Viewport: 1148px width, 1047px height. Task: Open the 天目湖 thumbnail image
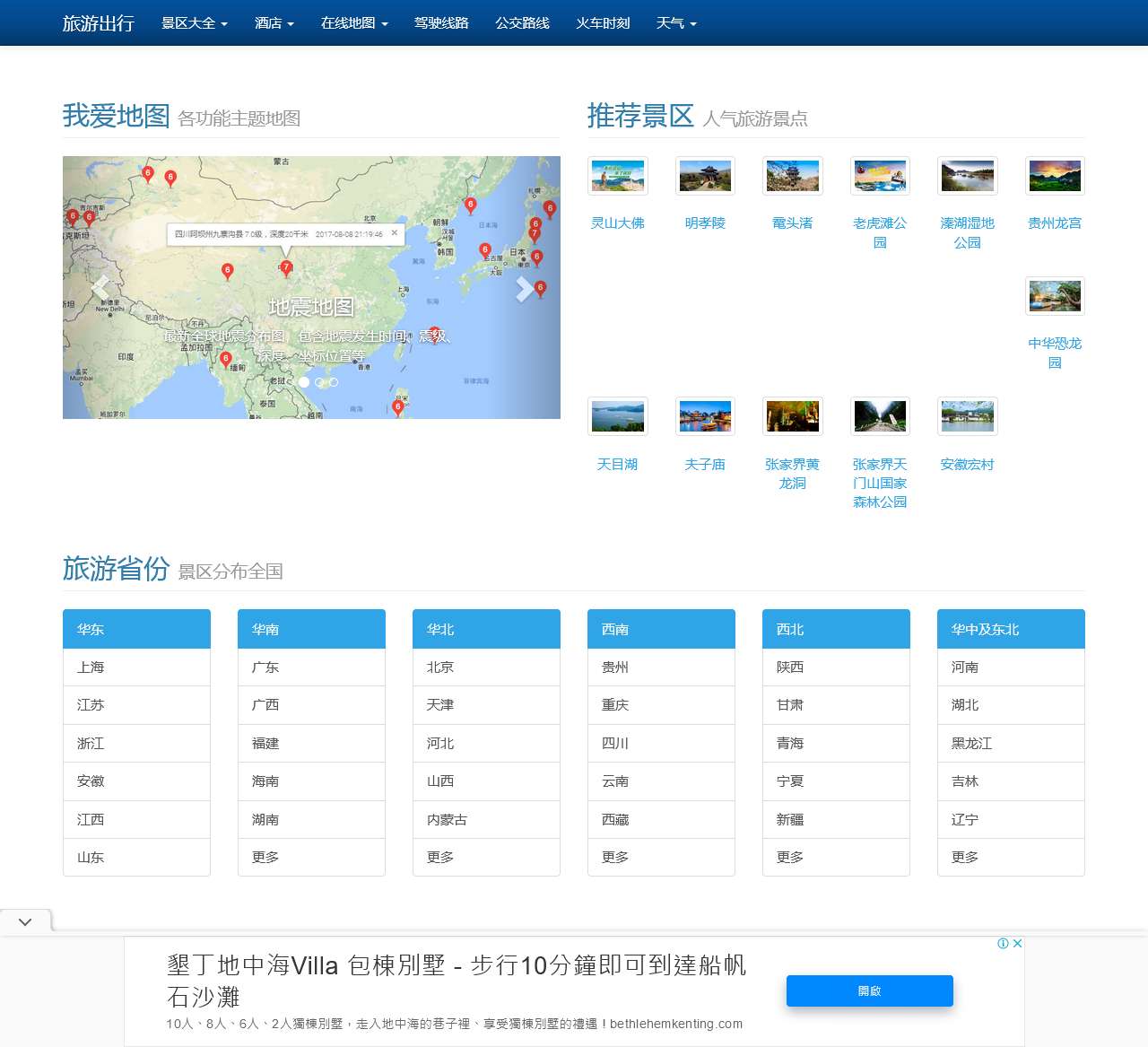point(618,416)
